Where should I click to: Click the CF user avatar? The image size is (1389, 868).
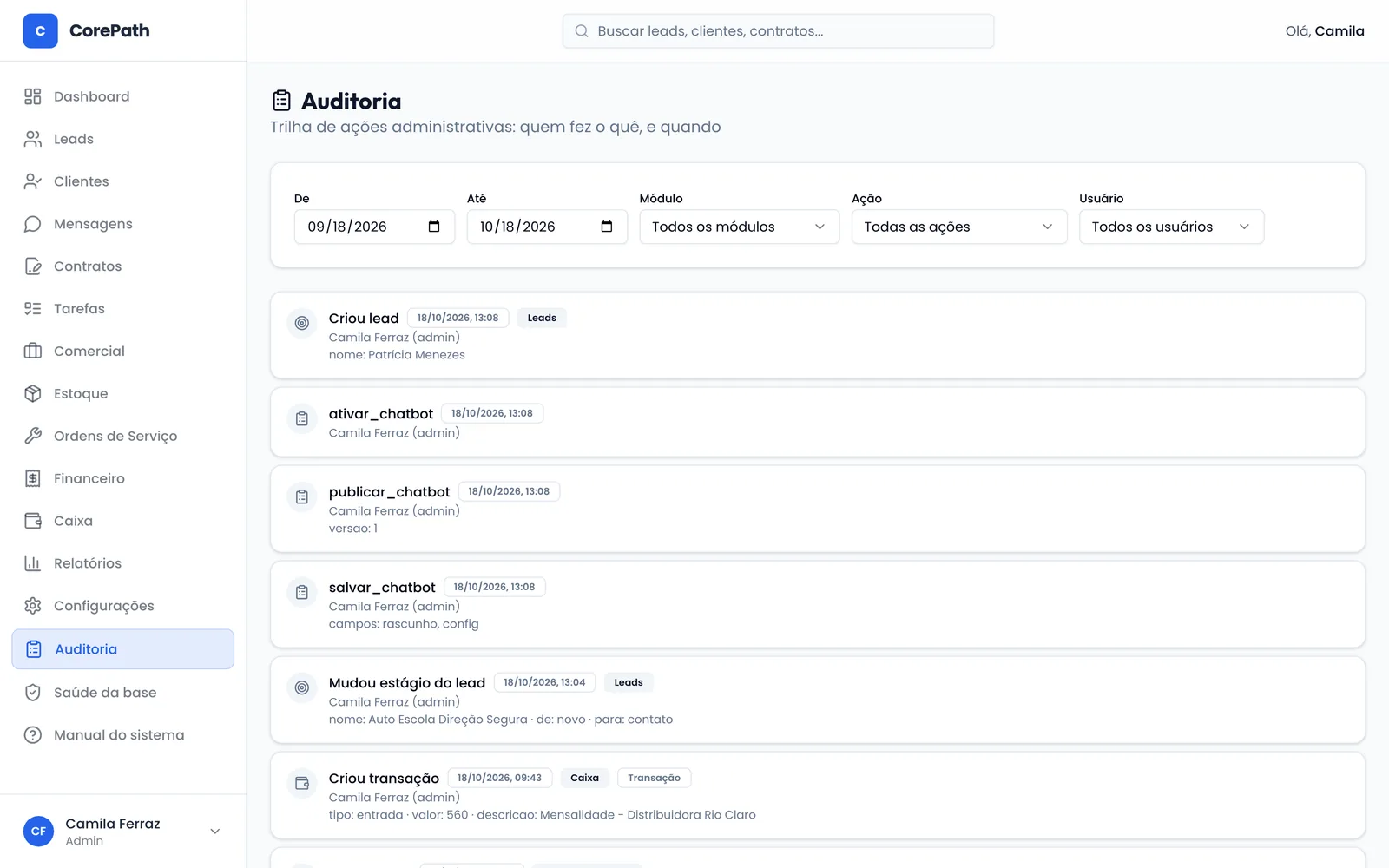click(x=38, y=832)
